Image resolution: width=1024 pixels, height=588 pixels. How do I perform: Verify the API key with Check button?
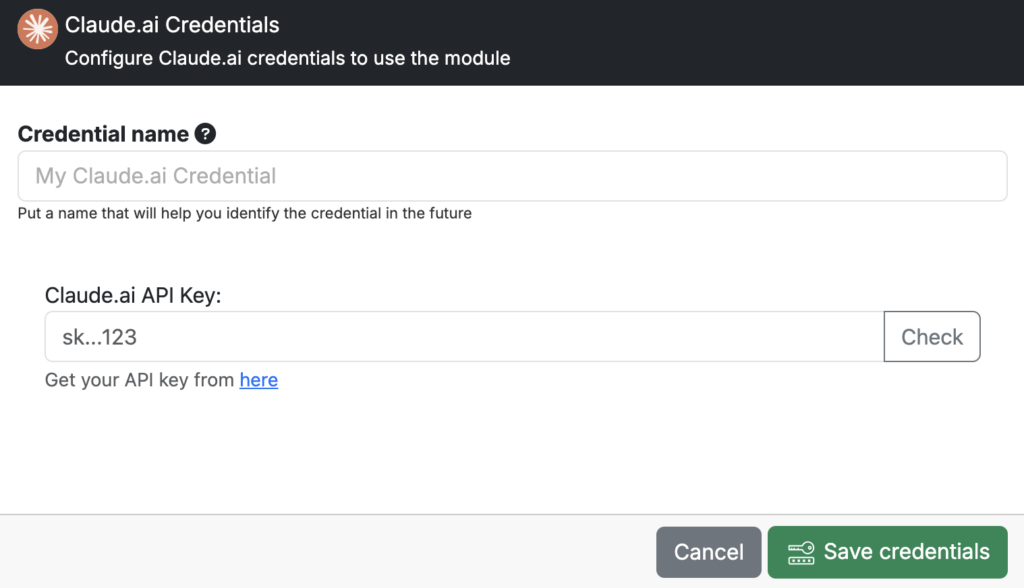[x=932, y=336]
